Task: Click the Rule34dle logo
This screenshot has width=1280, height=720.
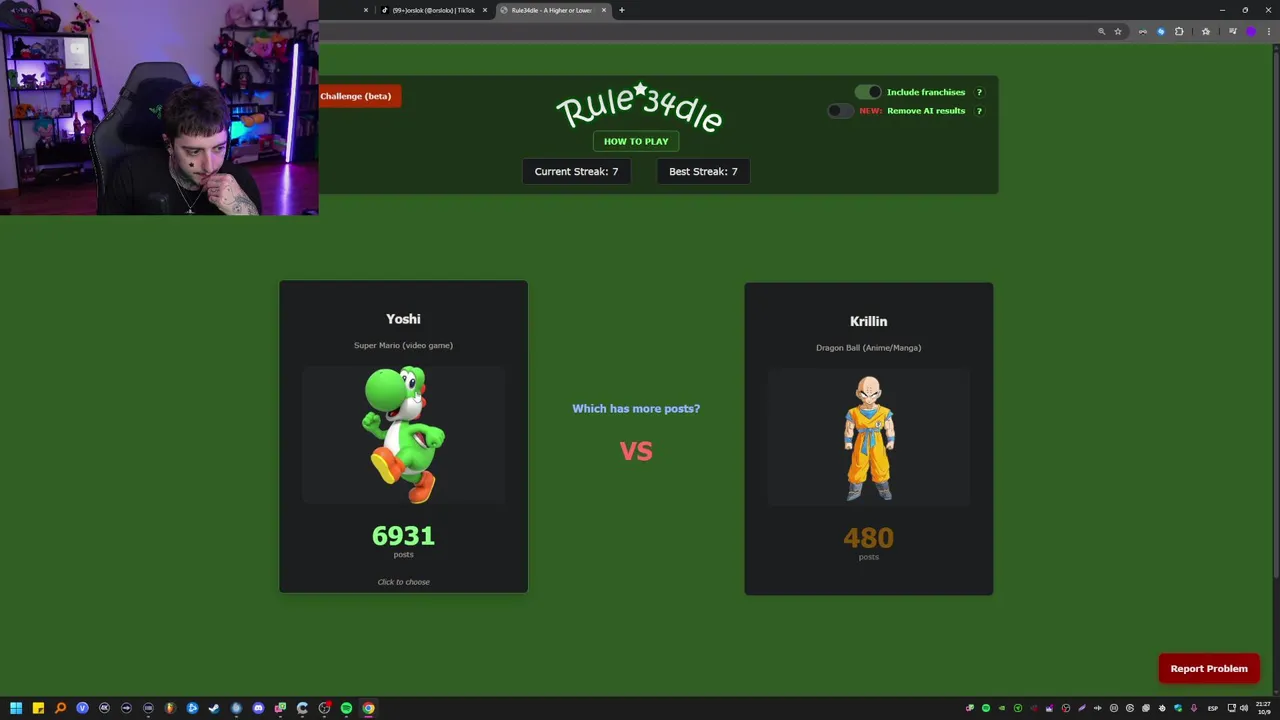Action: point(639,107)
